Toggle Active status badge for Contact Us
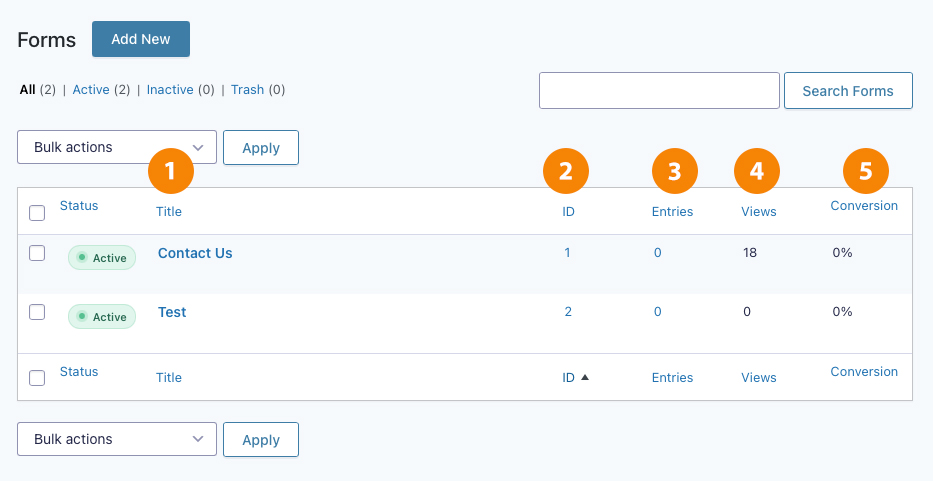Screen dimensions: 933x481 [x=102, y=258]
